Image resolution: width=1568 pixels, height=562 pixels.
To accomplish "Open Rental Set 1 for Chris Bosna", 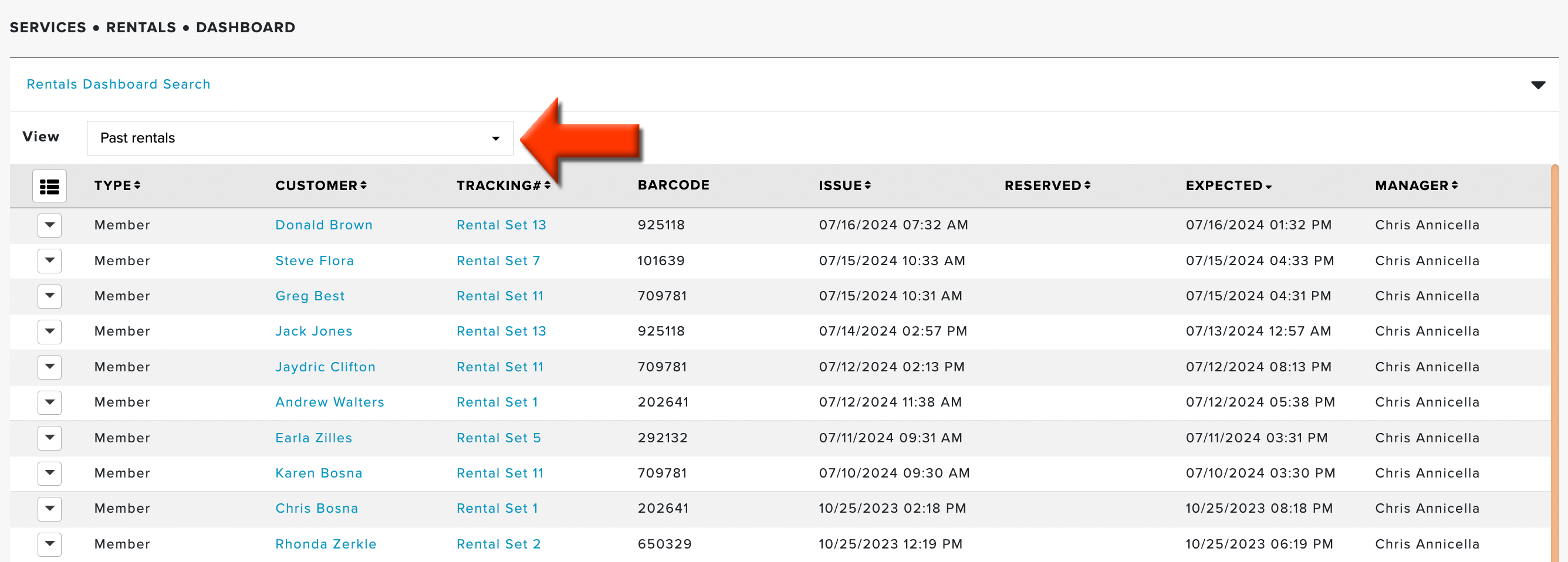I will tap(496, 509).
